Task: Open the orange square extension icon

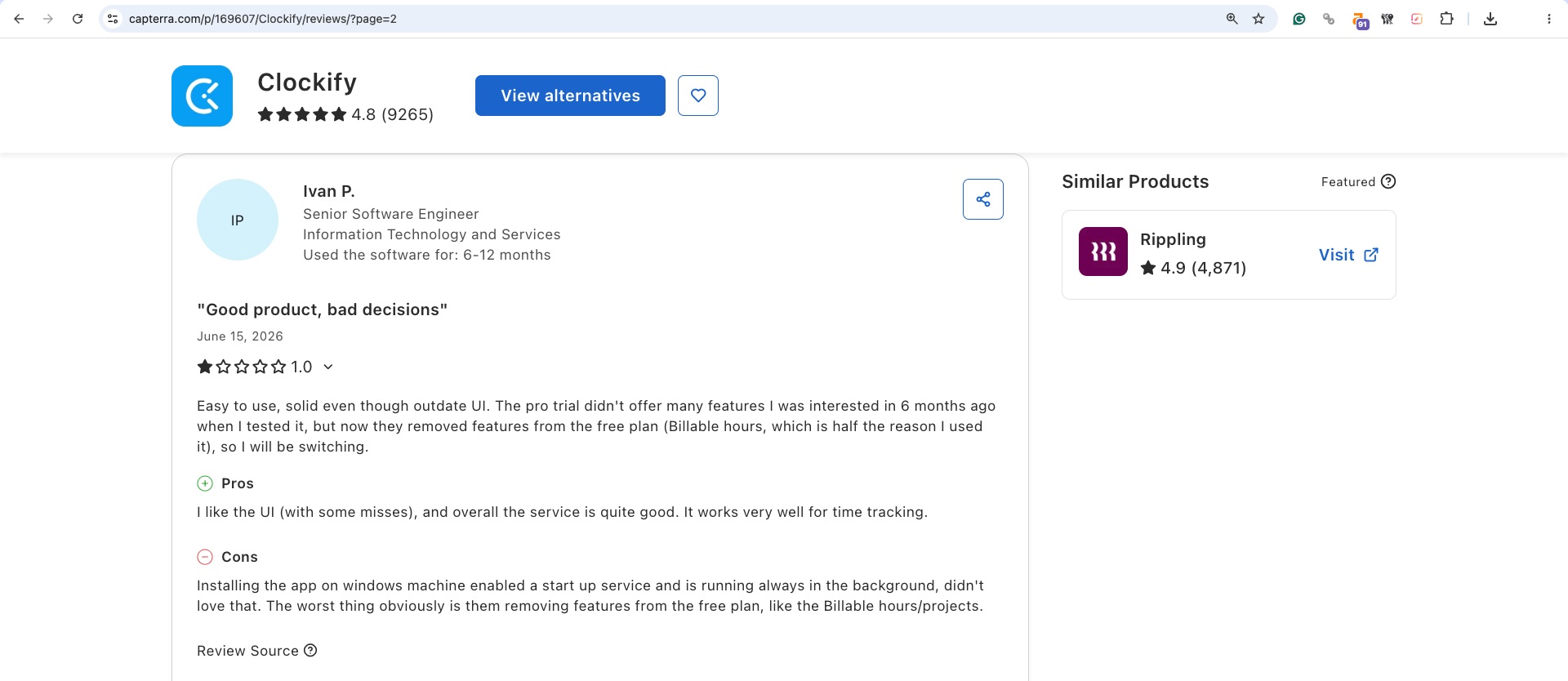Action: 1417,19
